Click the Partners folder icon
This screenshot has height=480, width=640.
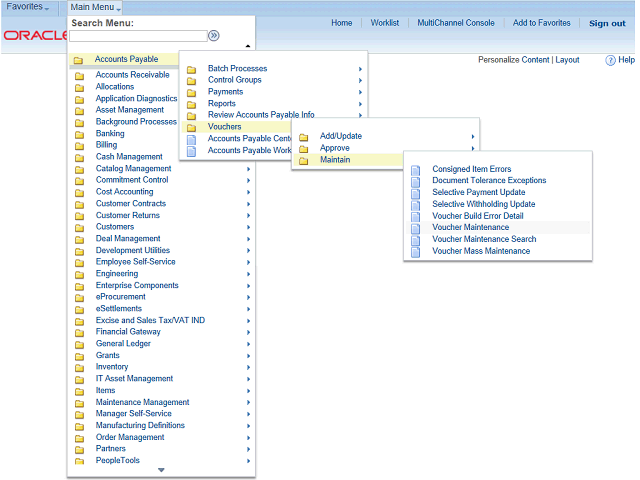coord(80,450)
